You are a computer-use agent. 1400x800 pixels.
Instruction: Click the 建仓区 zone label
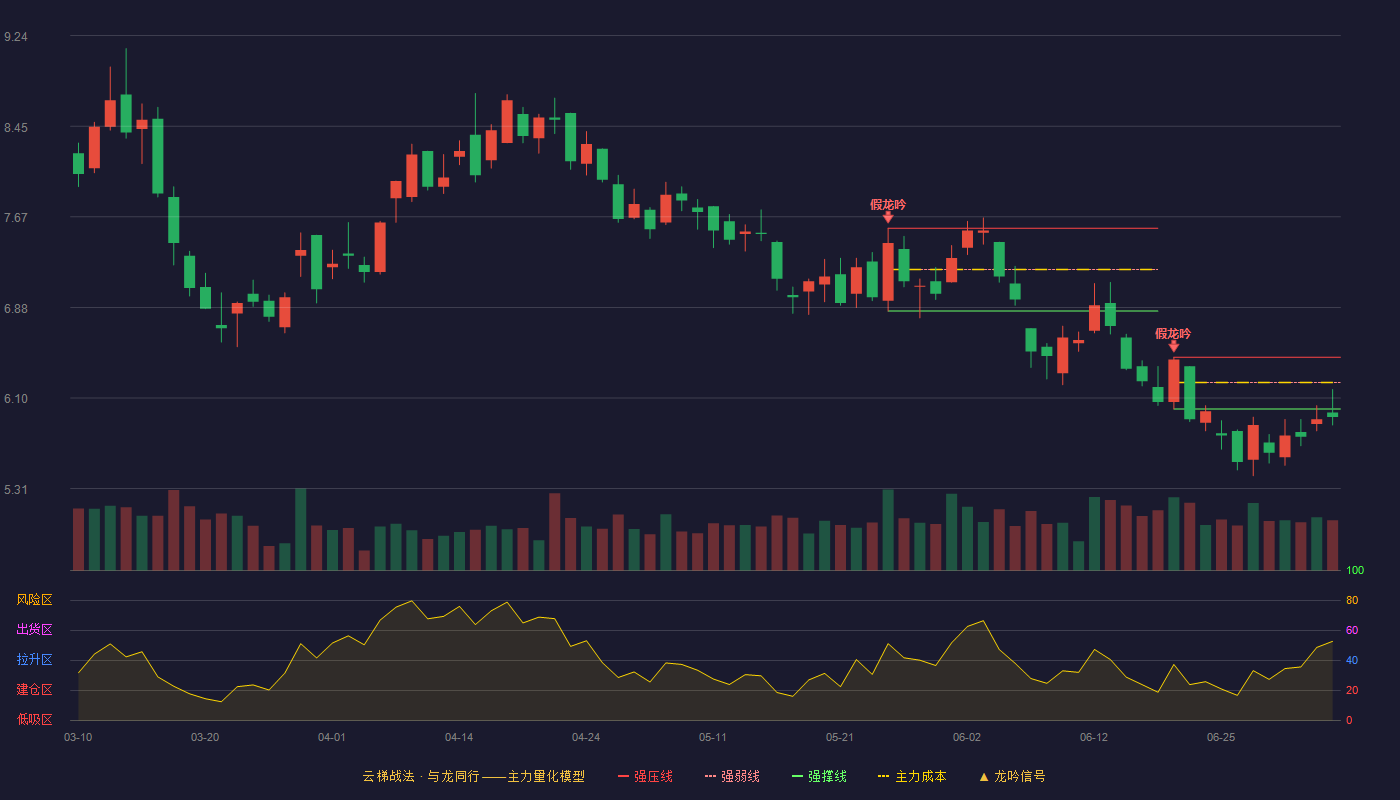(34, 690)
